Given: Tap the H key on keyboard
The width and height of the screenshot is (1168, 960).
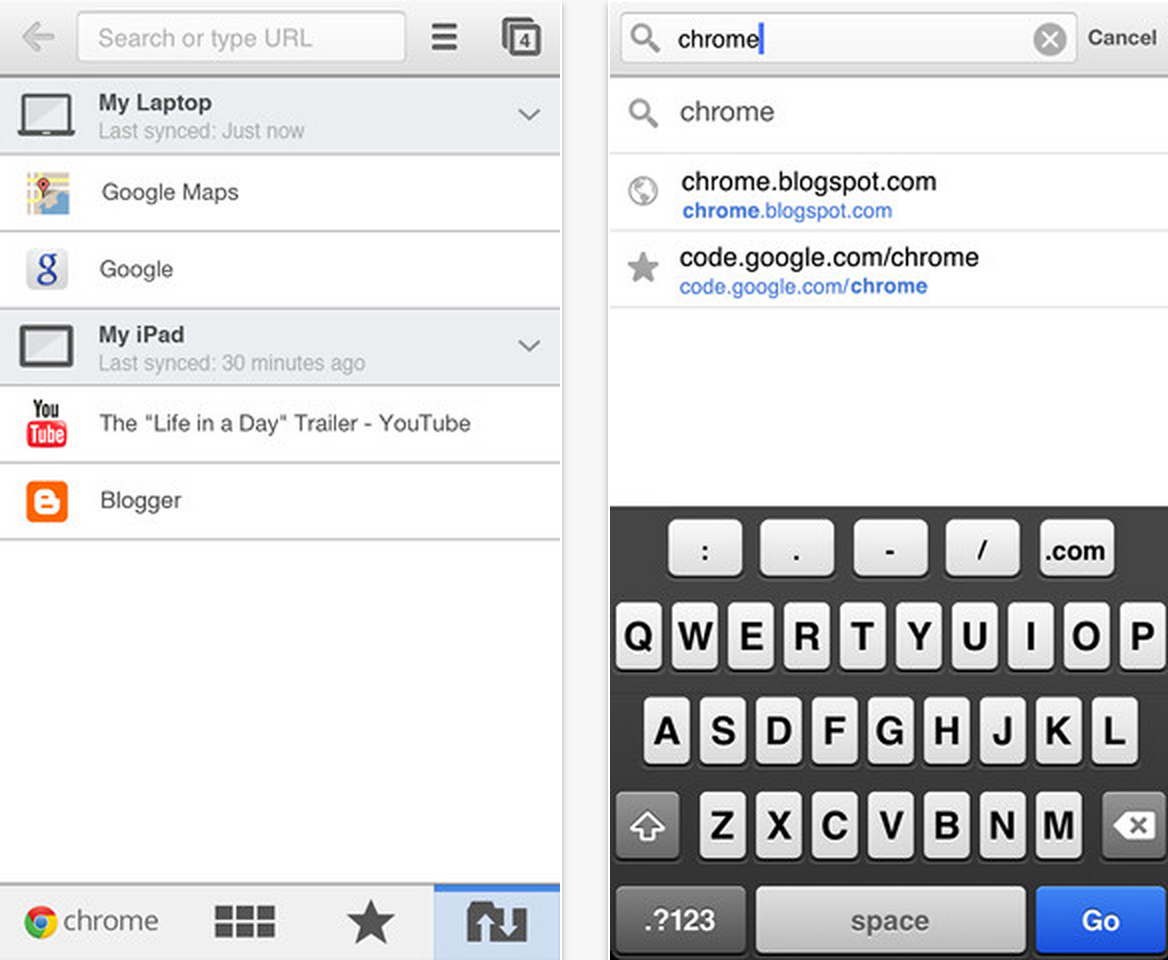Looking at the screenshot, I should [946, 731].
